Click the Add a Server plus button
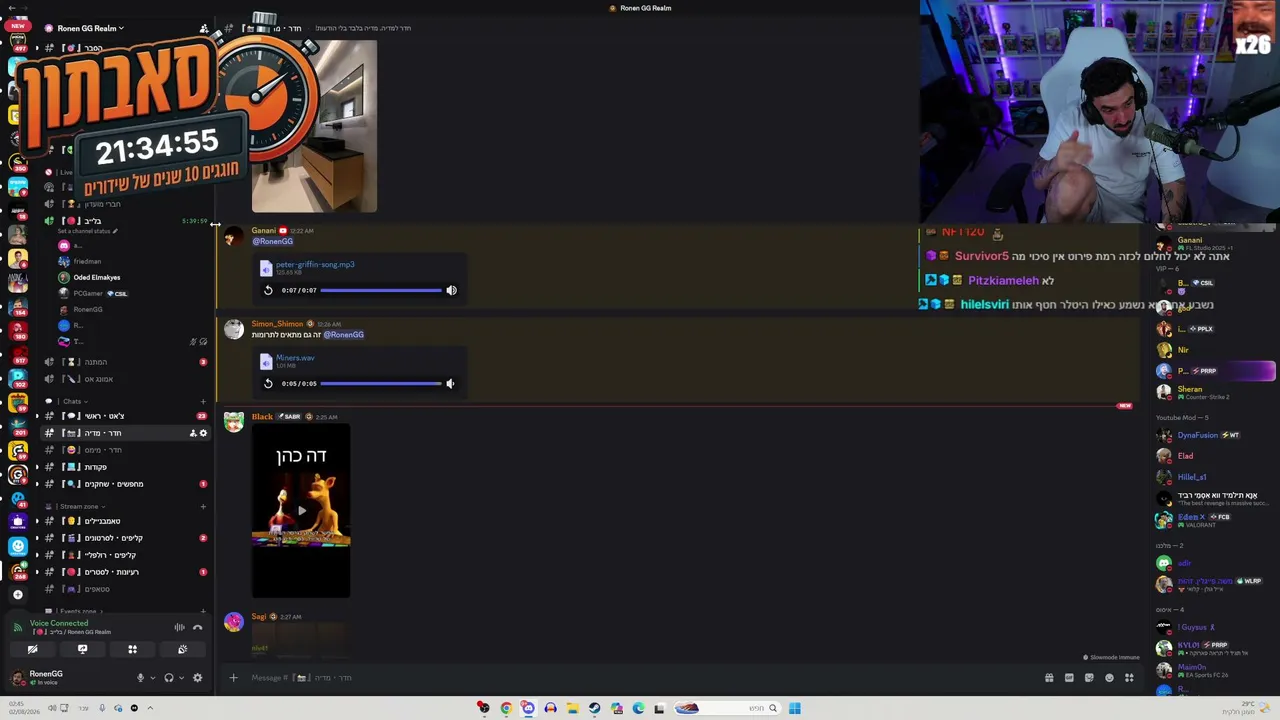The image size is (1280, 720). [x=17, y=594]
